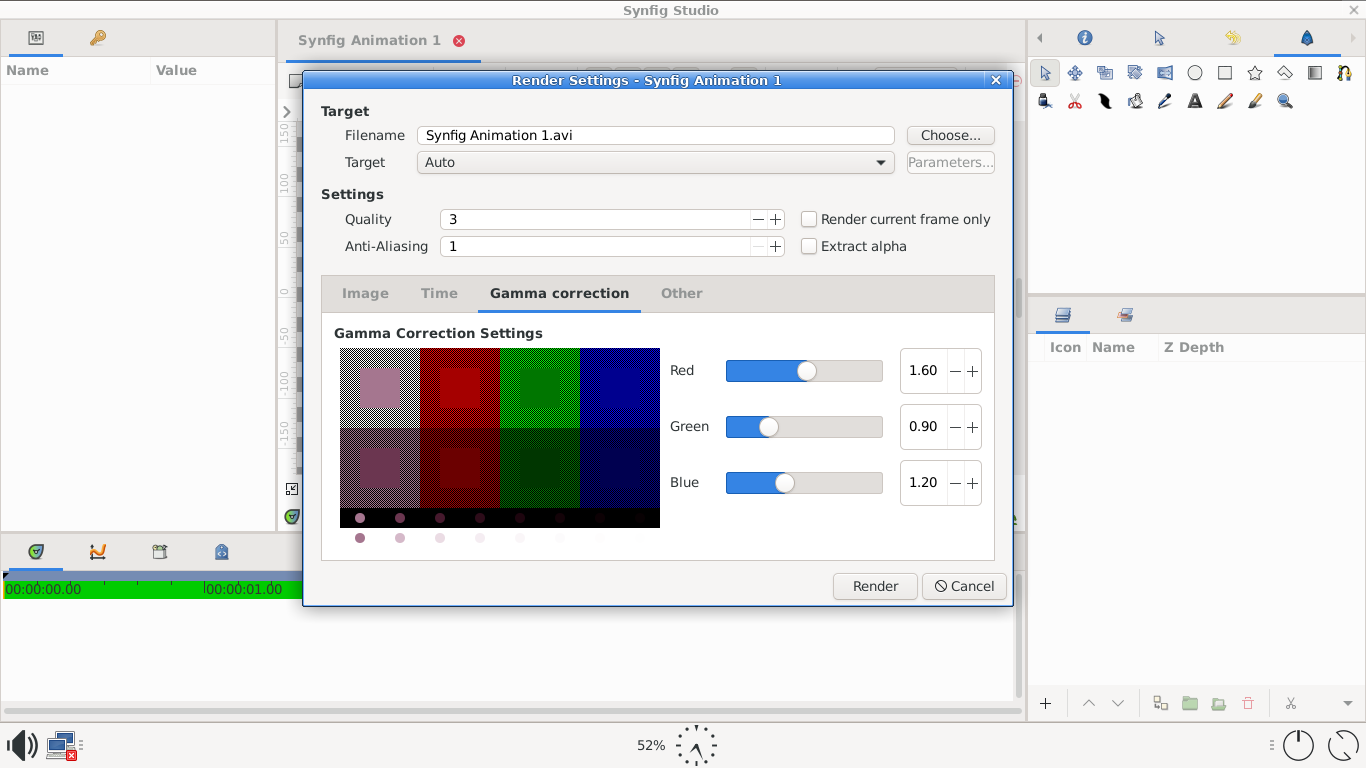This screenshot has width=1366, height=768.
Task: Click the Z Depth column header
Action: (1193, 347)
